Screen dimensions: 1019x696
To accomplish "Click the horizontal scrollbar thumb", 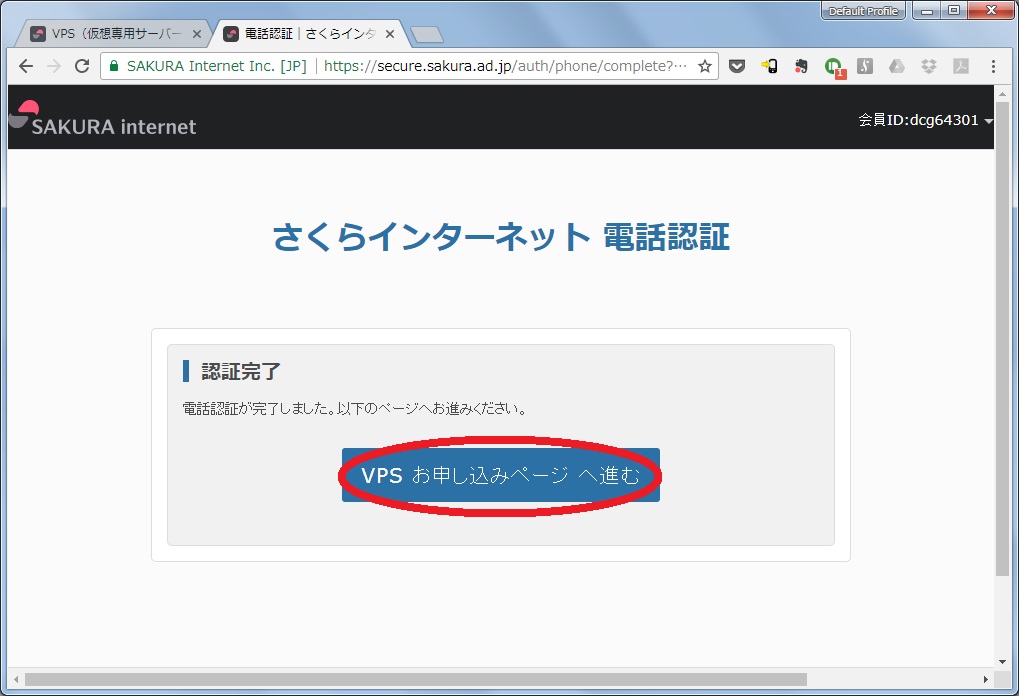I will coord(416,679).
